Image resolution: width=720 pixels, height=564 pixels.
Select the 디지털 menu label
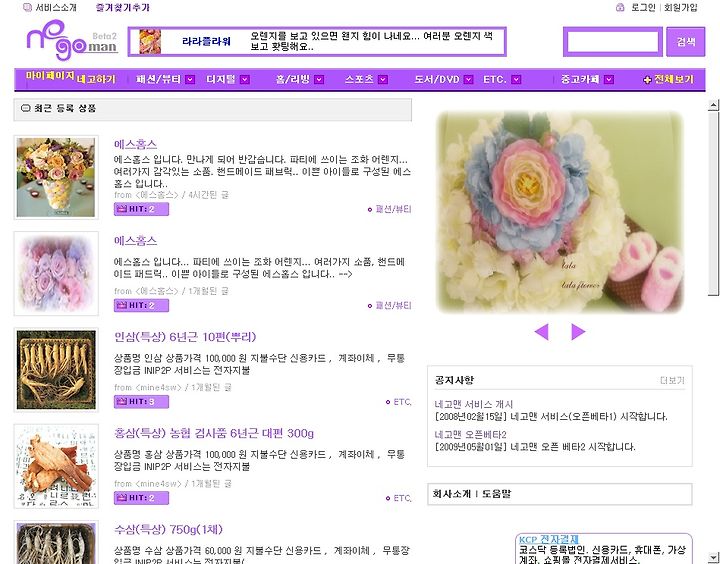(221, 79)
